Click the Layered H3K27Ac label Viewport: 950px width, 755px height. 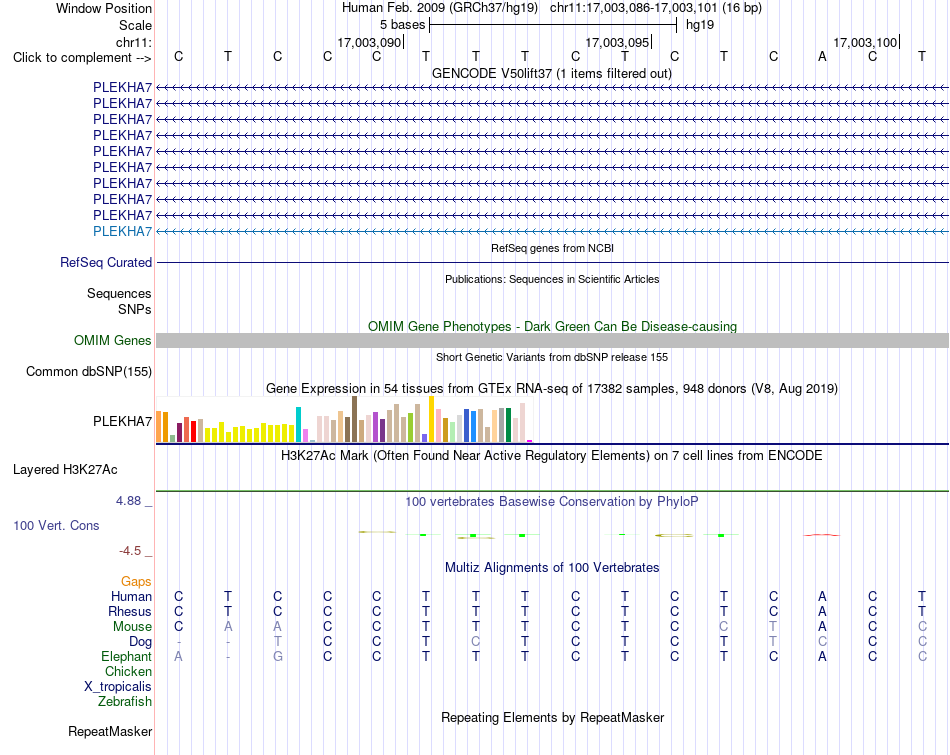point(65,470)
